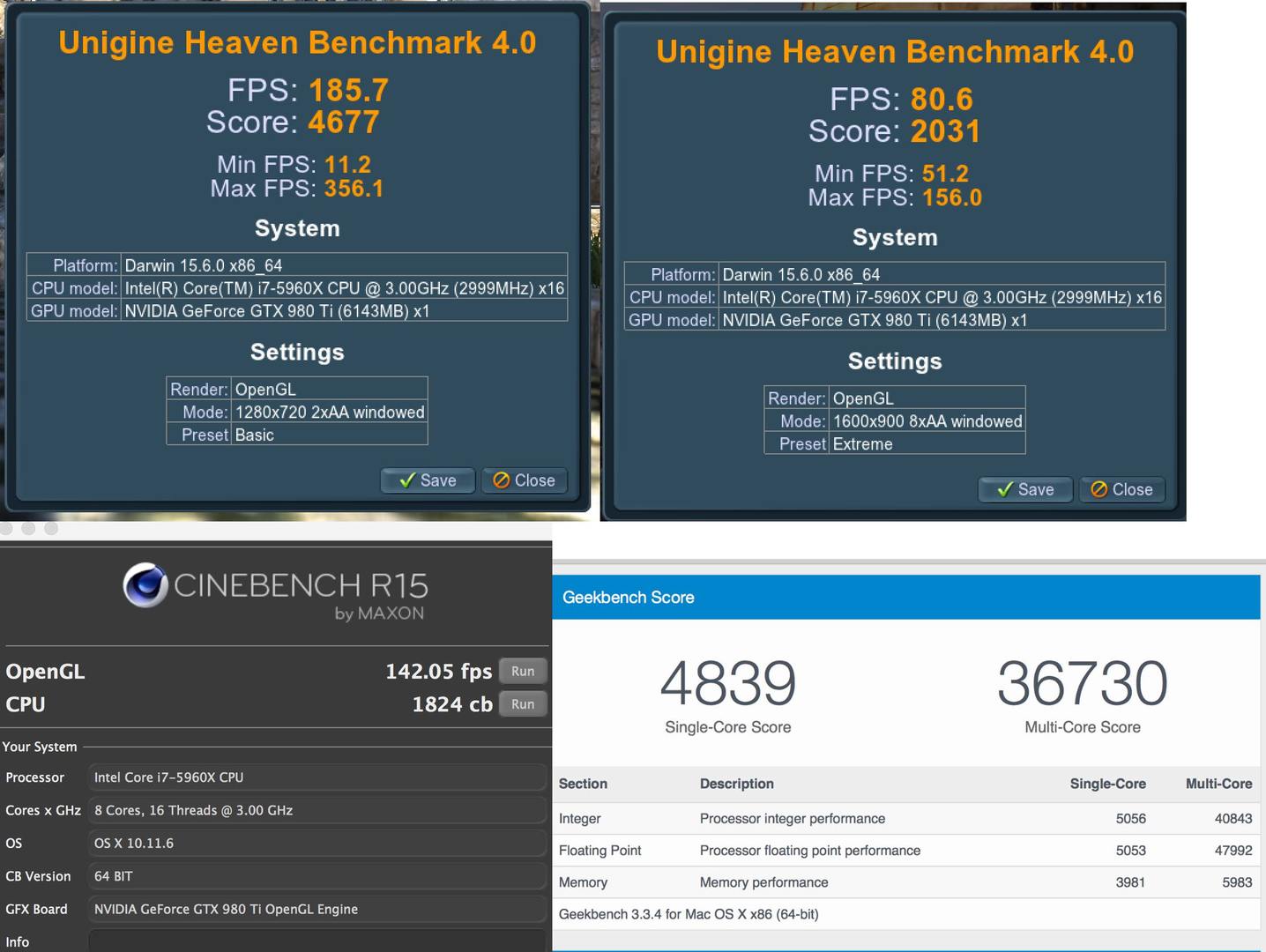This screenshot has width=1266, height=952.
Task: Click the Darwin platform cell in the 185.7 FPS window
Action: tap(344, 265)
